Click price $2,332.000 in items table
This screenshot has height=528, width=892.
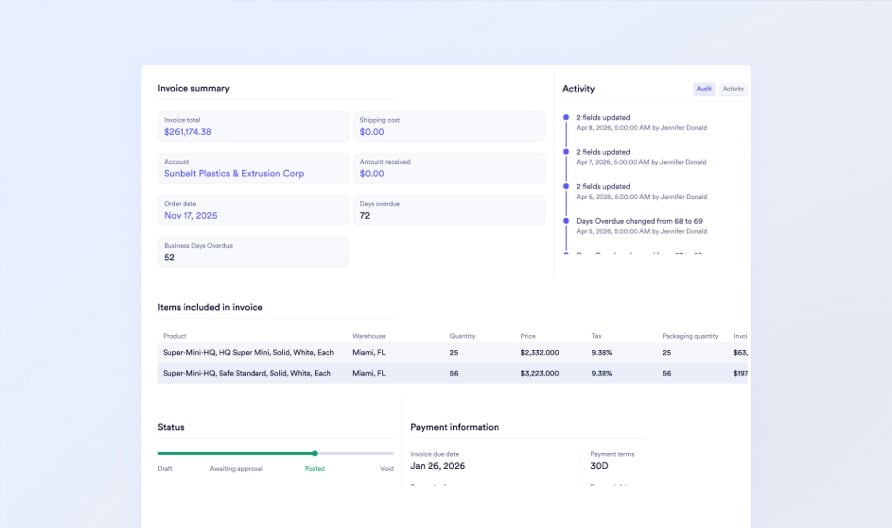[x=539, y=353]
